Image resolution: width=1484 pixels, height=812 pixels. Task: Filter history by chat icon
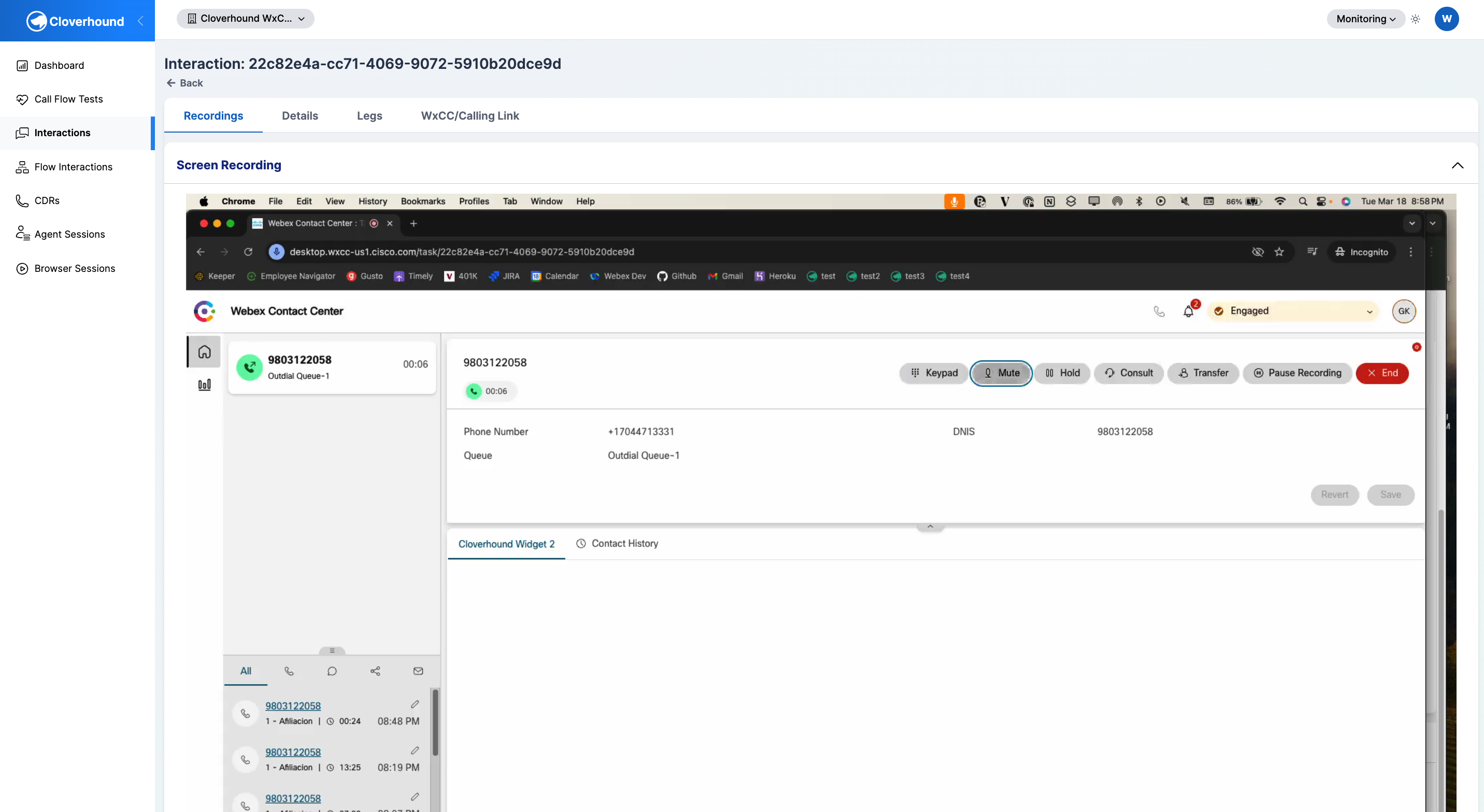[332, 671]
